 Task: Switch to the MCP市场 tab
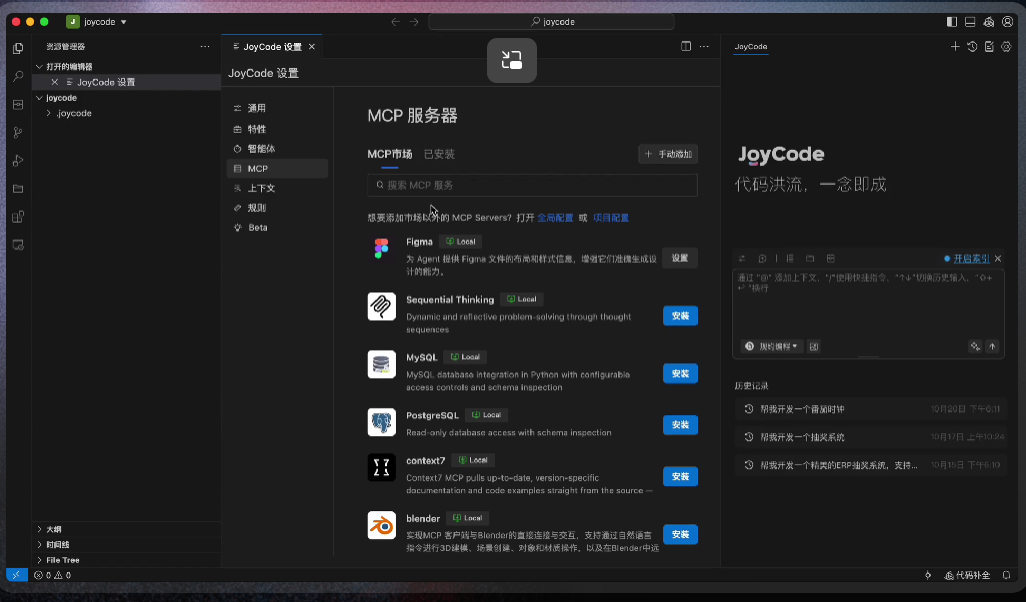click(389, 154)
